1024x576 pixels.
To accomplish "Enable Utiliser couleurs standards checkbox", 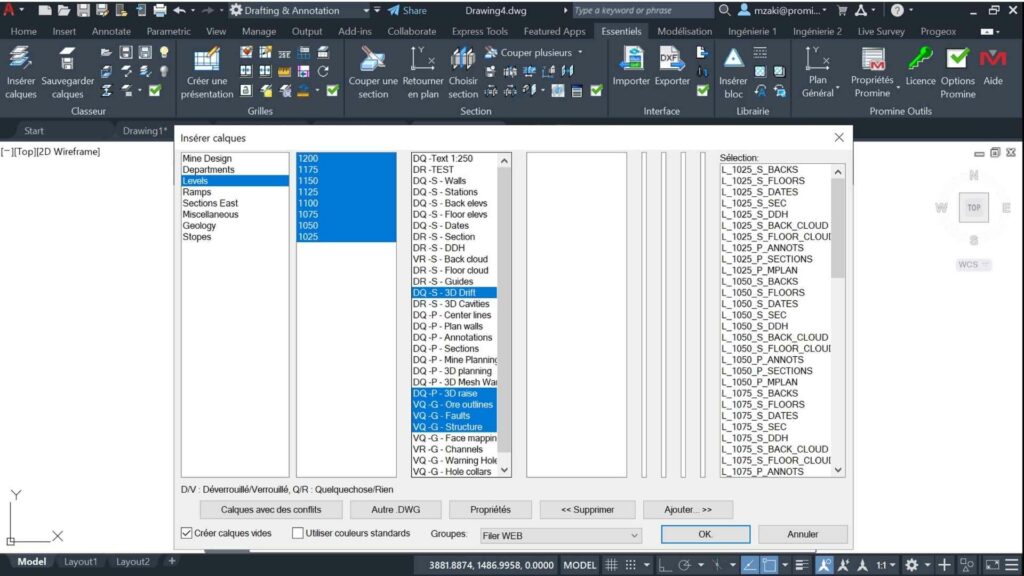I will (298, 533).
